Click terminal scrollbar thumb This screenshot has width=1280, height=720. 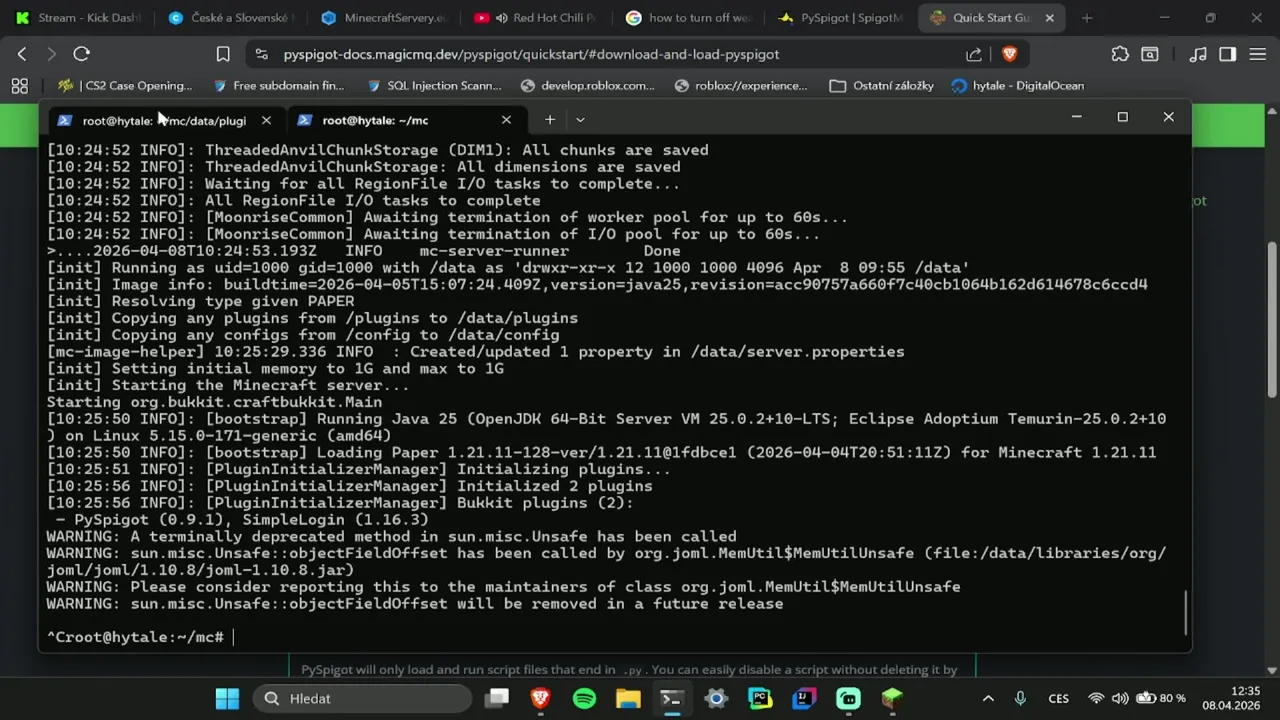(x=1186, y=612)
